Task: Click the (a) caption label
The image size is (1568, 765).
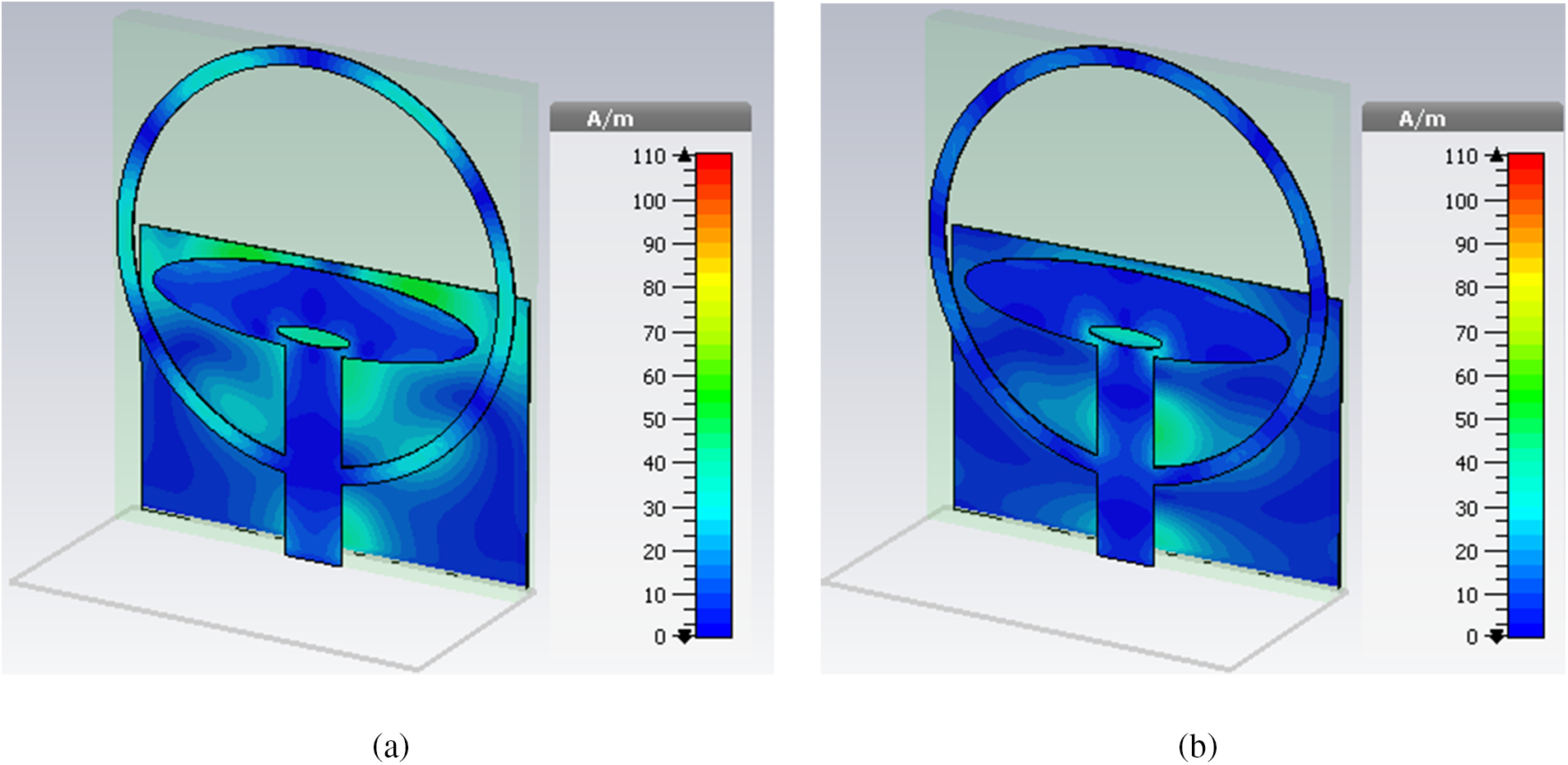Action: click(x=391, y=746)
